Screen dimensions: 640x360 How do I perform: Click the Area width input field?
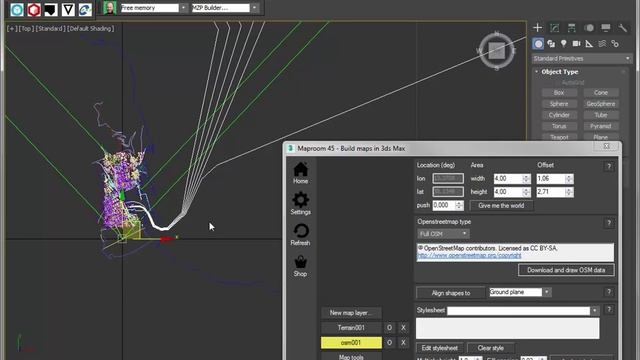(x=508, y=179)
